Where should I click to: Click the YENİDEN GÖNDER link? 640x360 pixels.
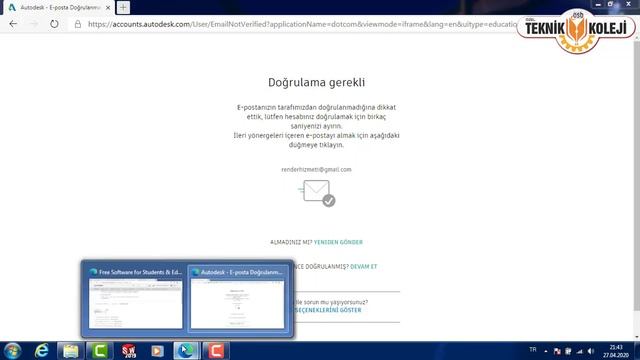click(338, 242)
